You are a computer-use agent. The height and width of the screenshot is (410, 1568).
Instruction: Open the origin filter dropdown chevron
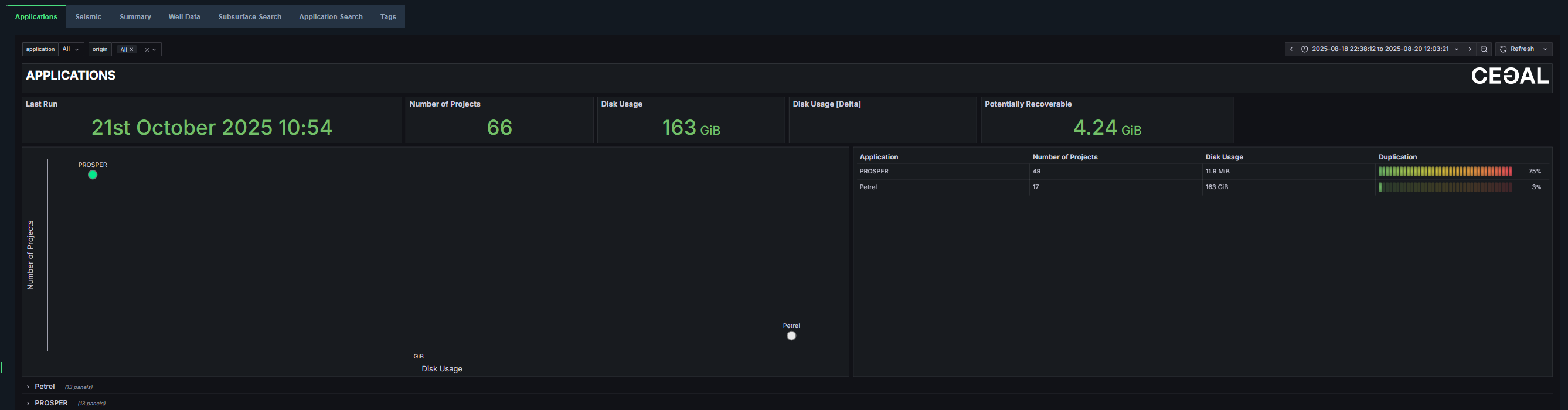[155, 50]
